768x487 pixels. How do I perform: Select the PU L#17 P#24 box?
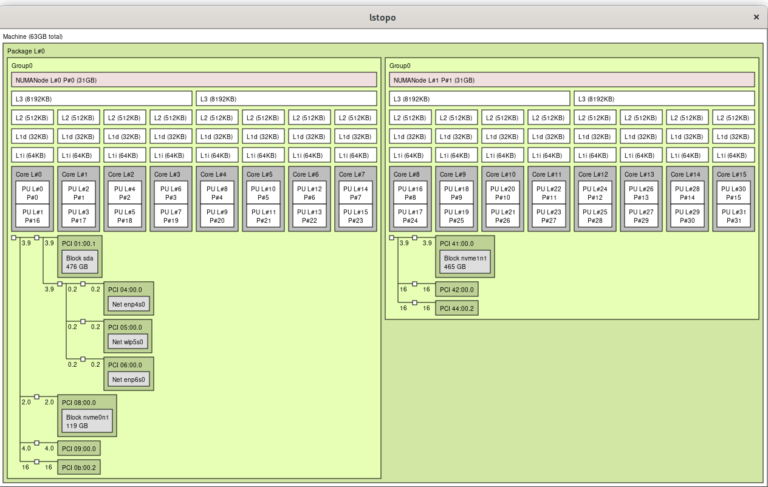click(x=411, y=216)
